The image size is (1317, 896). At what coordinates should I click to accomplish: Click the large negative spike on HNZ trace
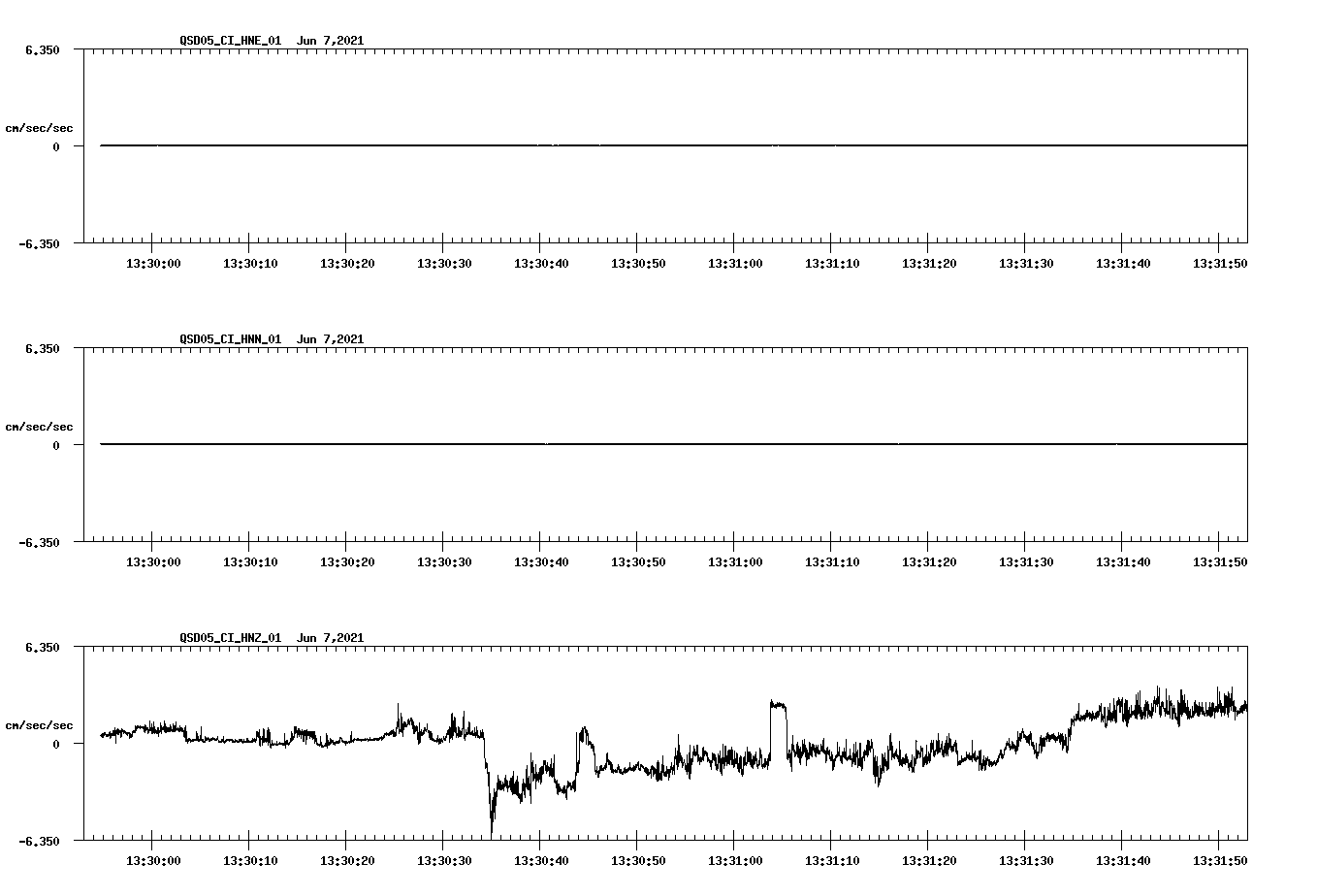pos(492,800)
